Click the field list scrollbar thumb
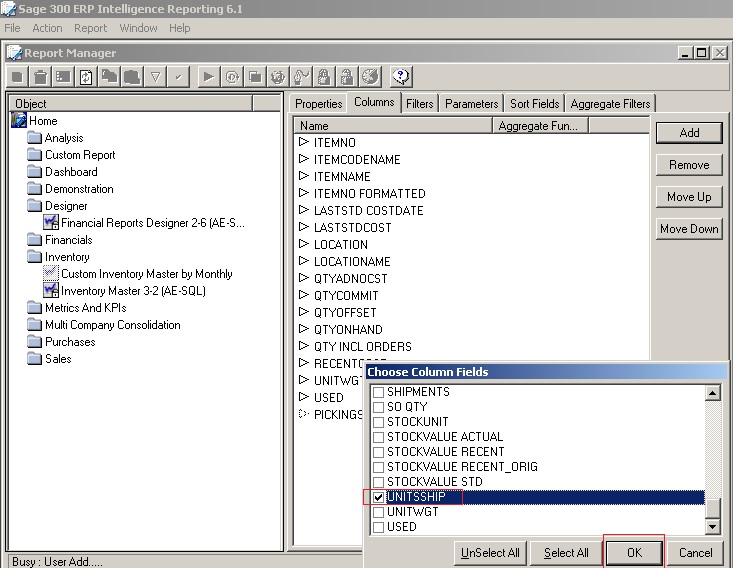 tap(712, 509)
